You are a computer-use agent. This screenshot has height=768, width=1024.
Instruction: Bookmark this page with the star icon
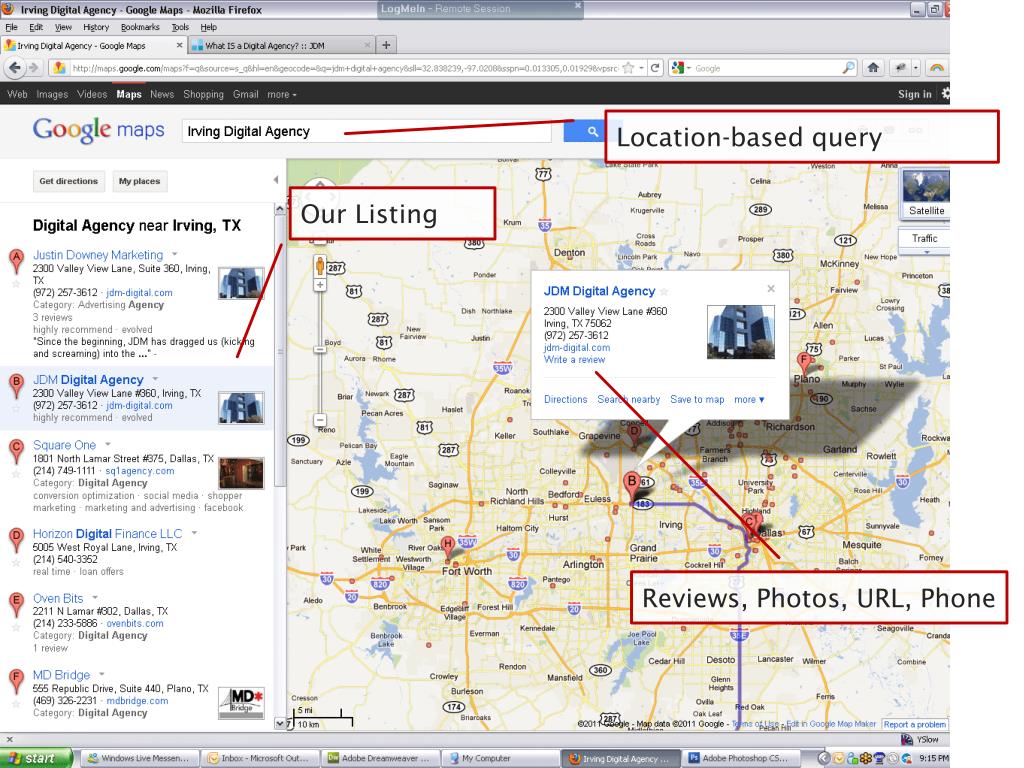point(628,68)
